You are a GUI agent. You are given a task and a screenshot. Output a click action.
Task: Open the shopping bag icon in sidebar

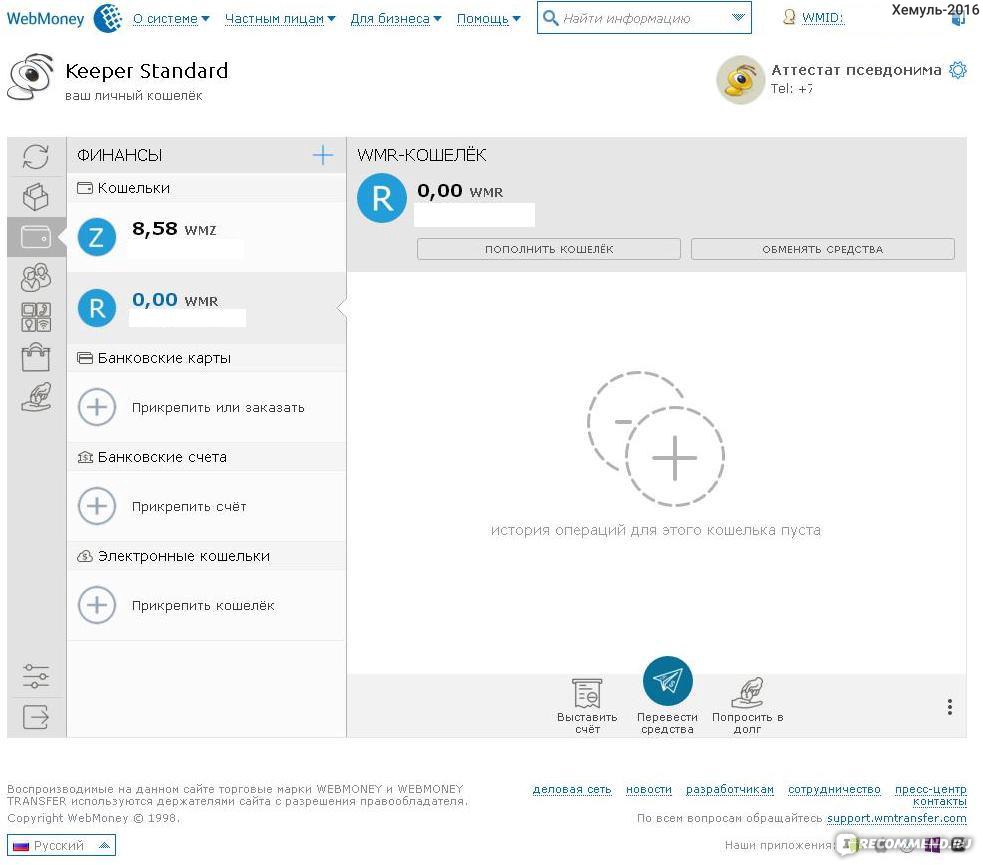click(x=36, y=357)
